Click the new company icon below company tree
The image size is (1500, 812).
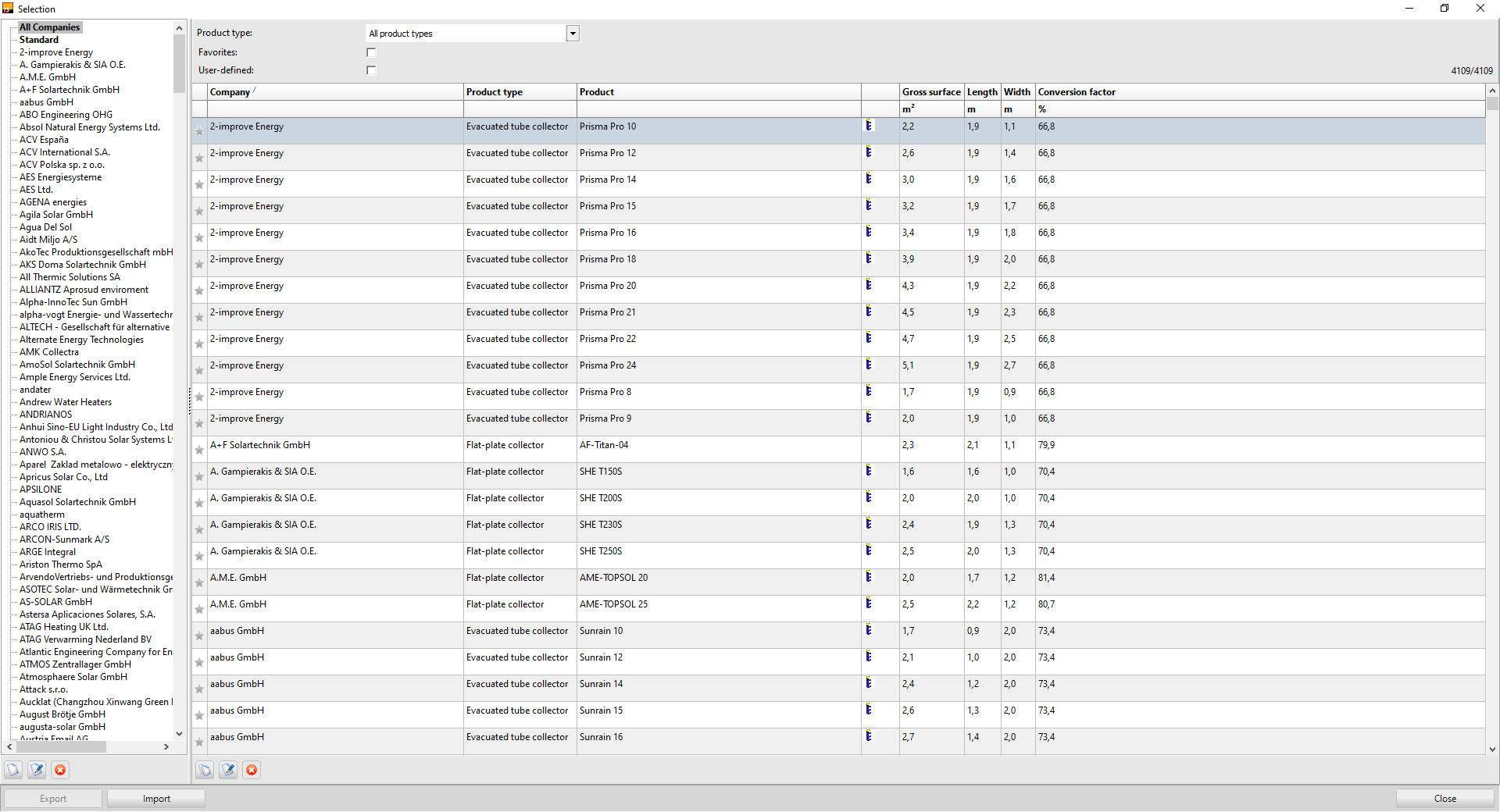13,770
